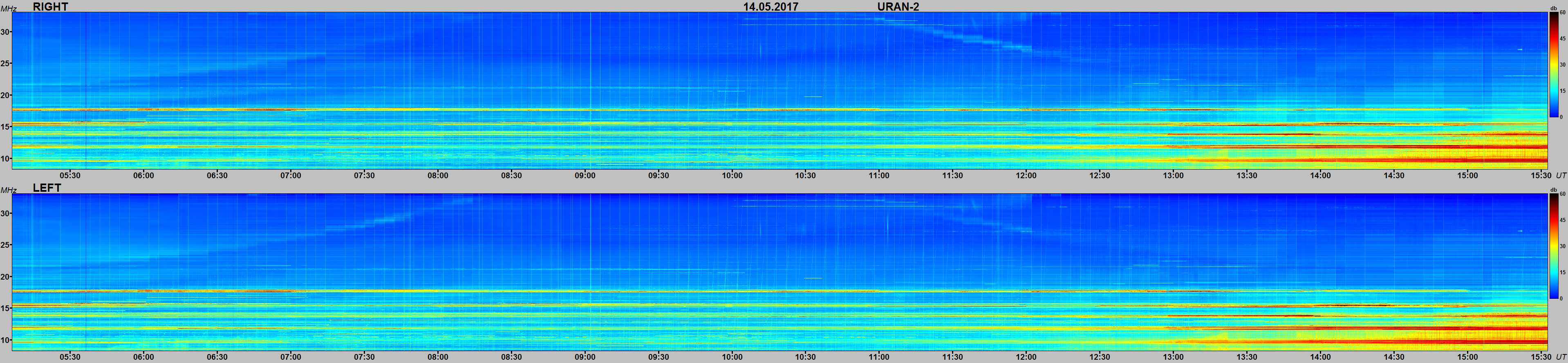Image resolution: width=1568 pixels, height=363 pixels.
Task: Click the 10 MHz label on LEFT panel
Action: point(5,340)
